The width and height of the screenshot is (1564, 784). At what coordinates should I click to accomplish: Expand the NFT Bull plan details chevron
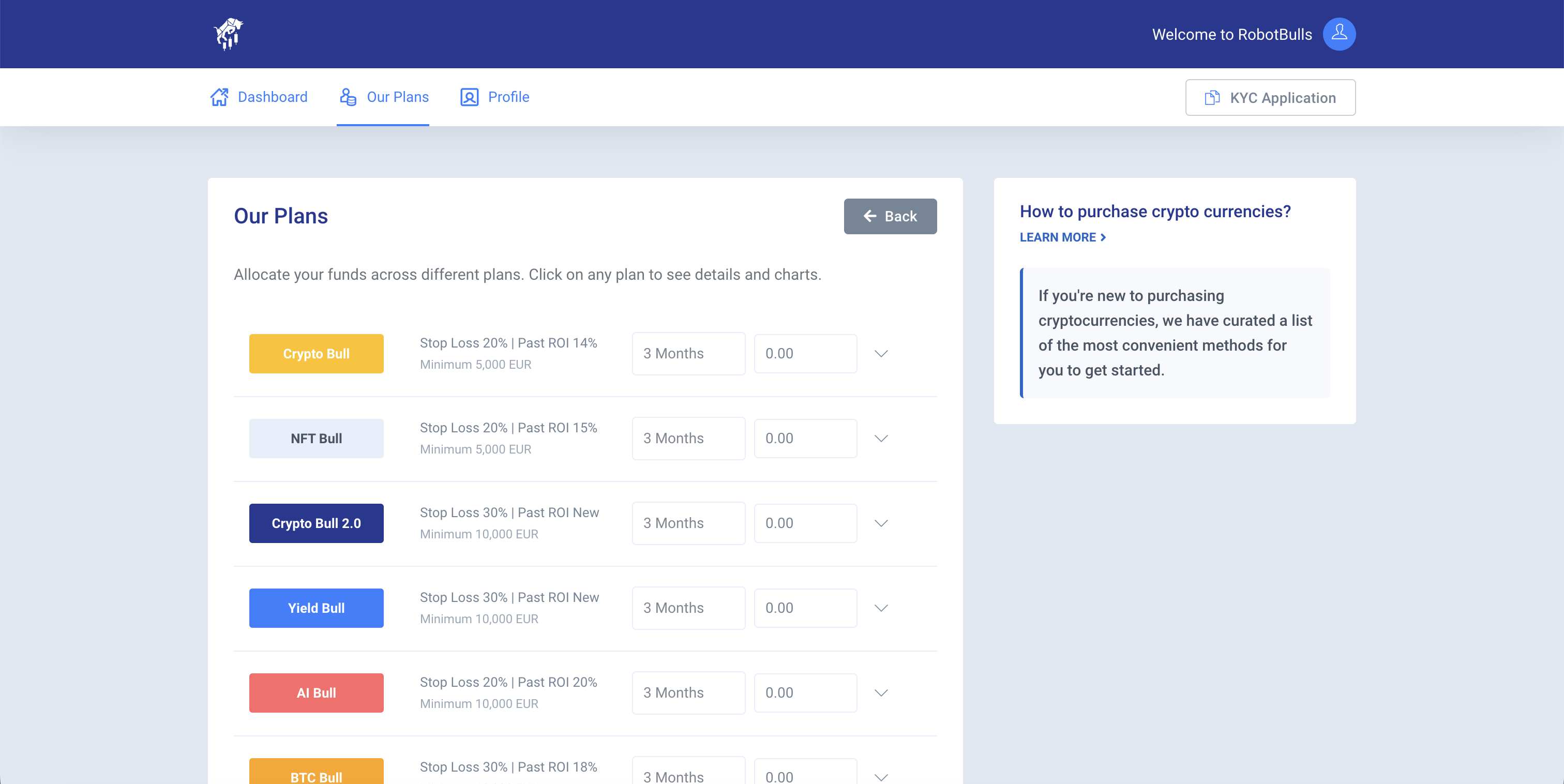tap(881, 439)
